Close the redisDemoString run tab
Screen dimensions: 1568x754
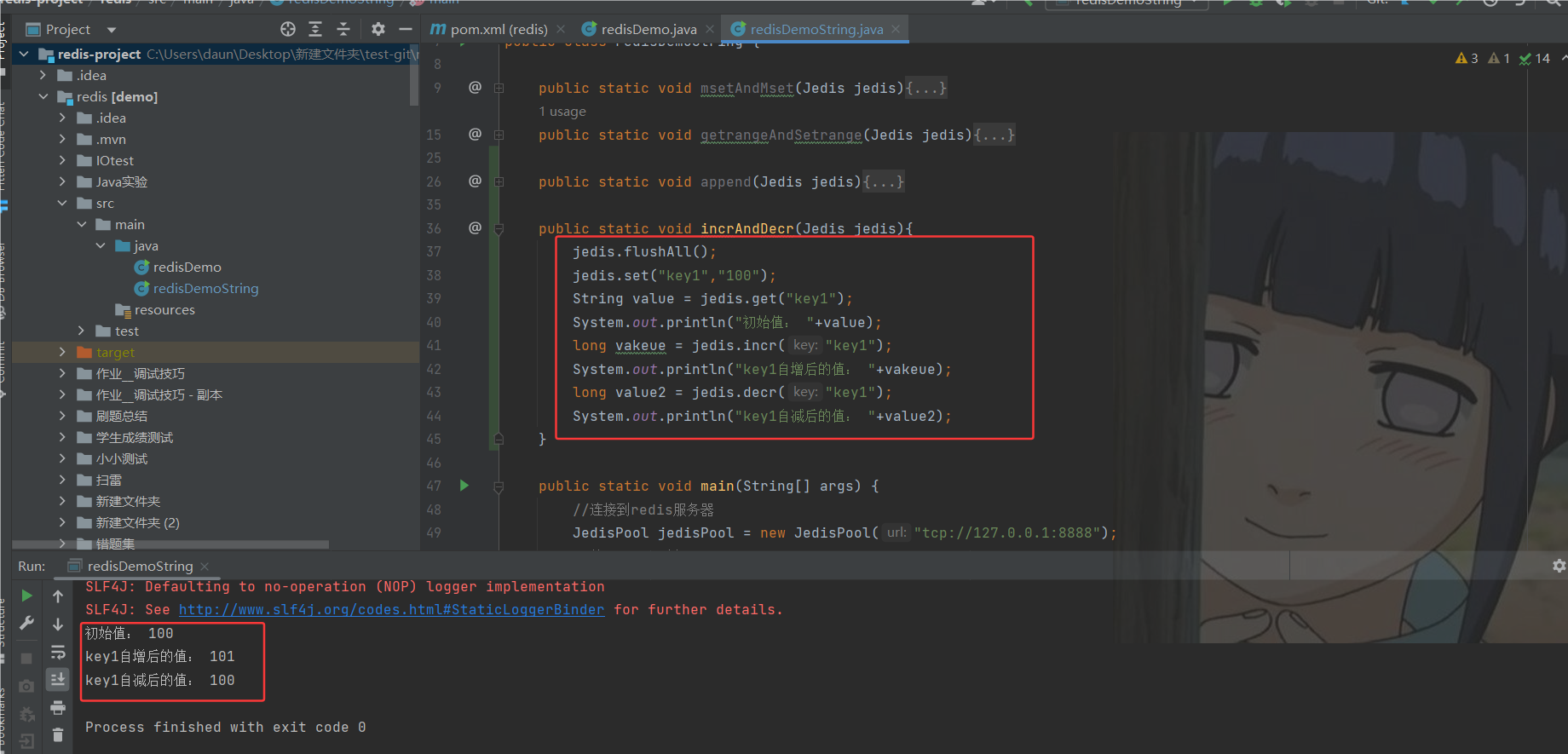205,567
